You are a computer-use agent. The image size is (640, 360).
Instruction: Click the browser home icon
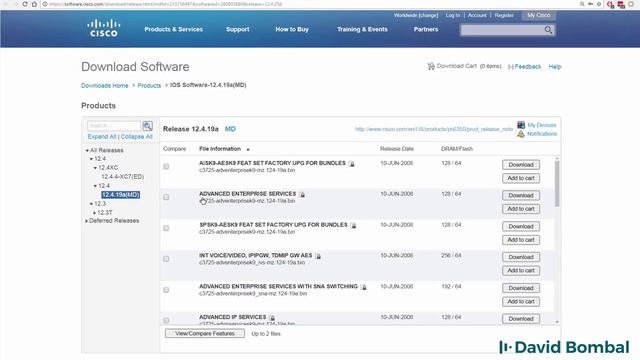34,4
